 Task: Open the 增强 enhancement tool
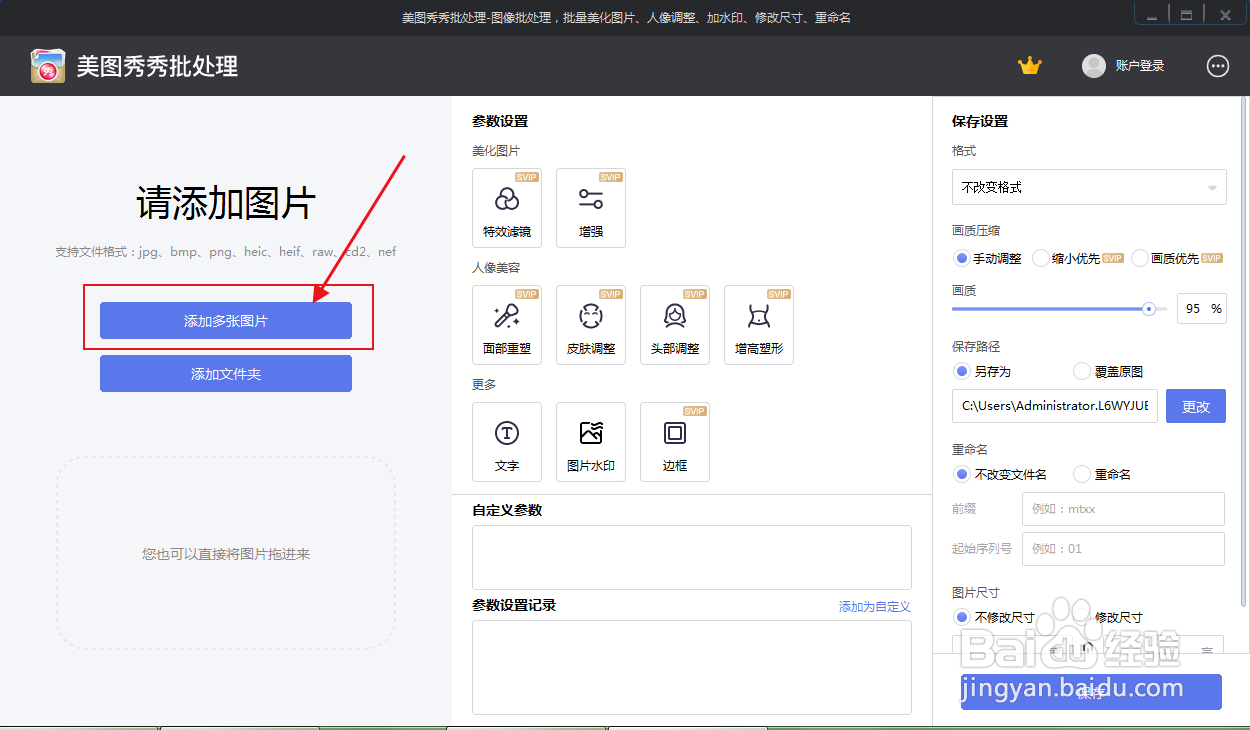(591, 208)
